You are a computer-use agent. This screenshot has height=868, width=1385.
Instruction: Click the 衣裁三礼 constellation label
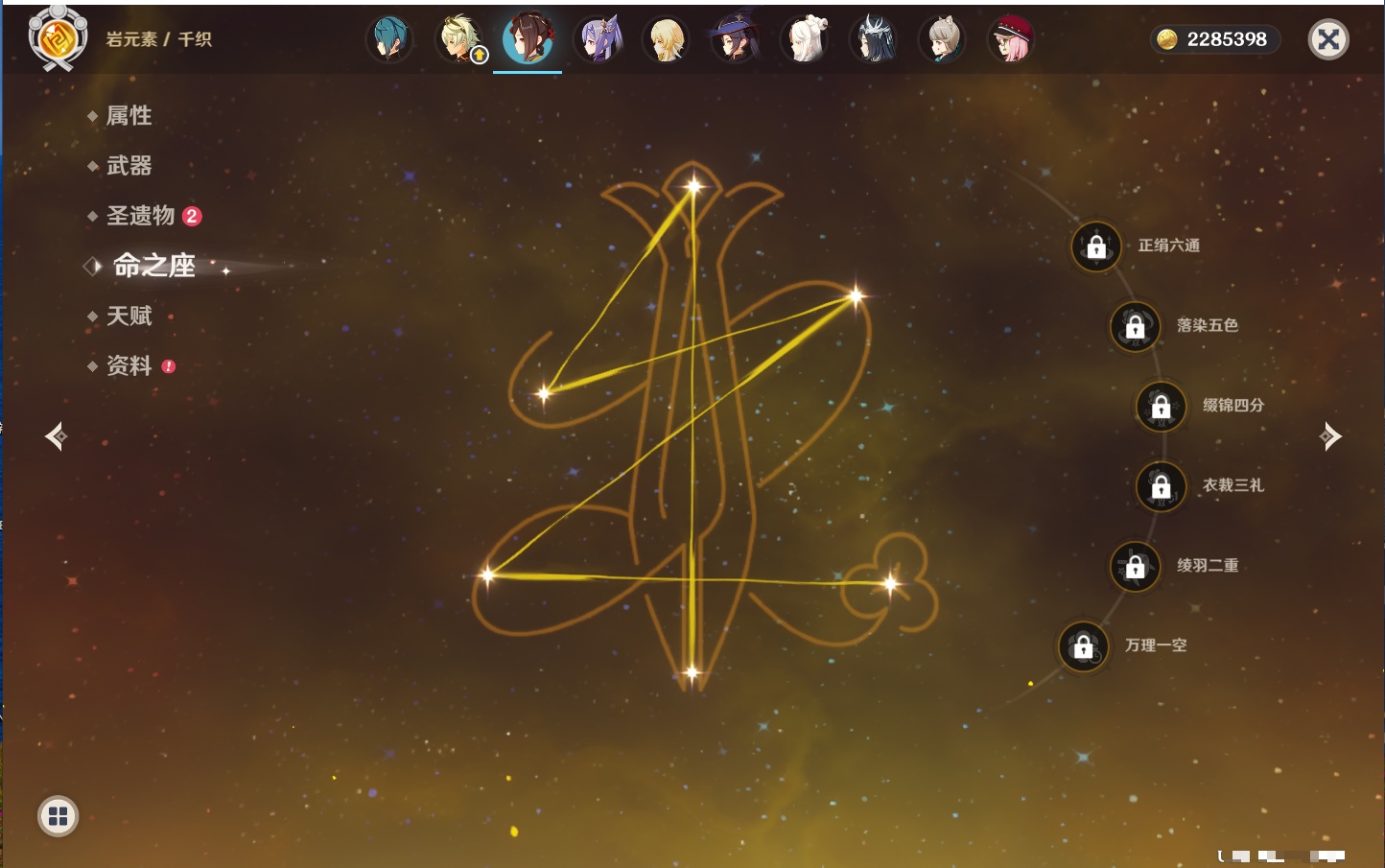1232,485
